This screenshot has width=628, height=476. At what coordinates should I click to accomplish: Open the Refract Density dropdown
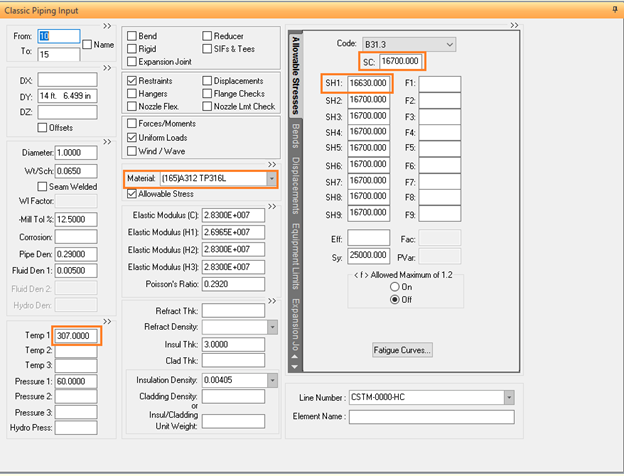[272, 327]
